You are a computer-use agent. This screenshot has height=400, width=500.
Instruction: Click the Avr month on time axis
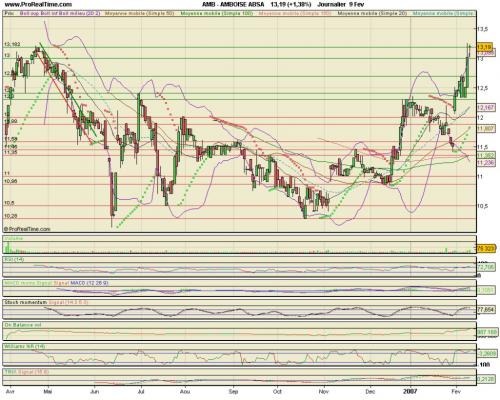pyautogui.click(x=10, y=391)
